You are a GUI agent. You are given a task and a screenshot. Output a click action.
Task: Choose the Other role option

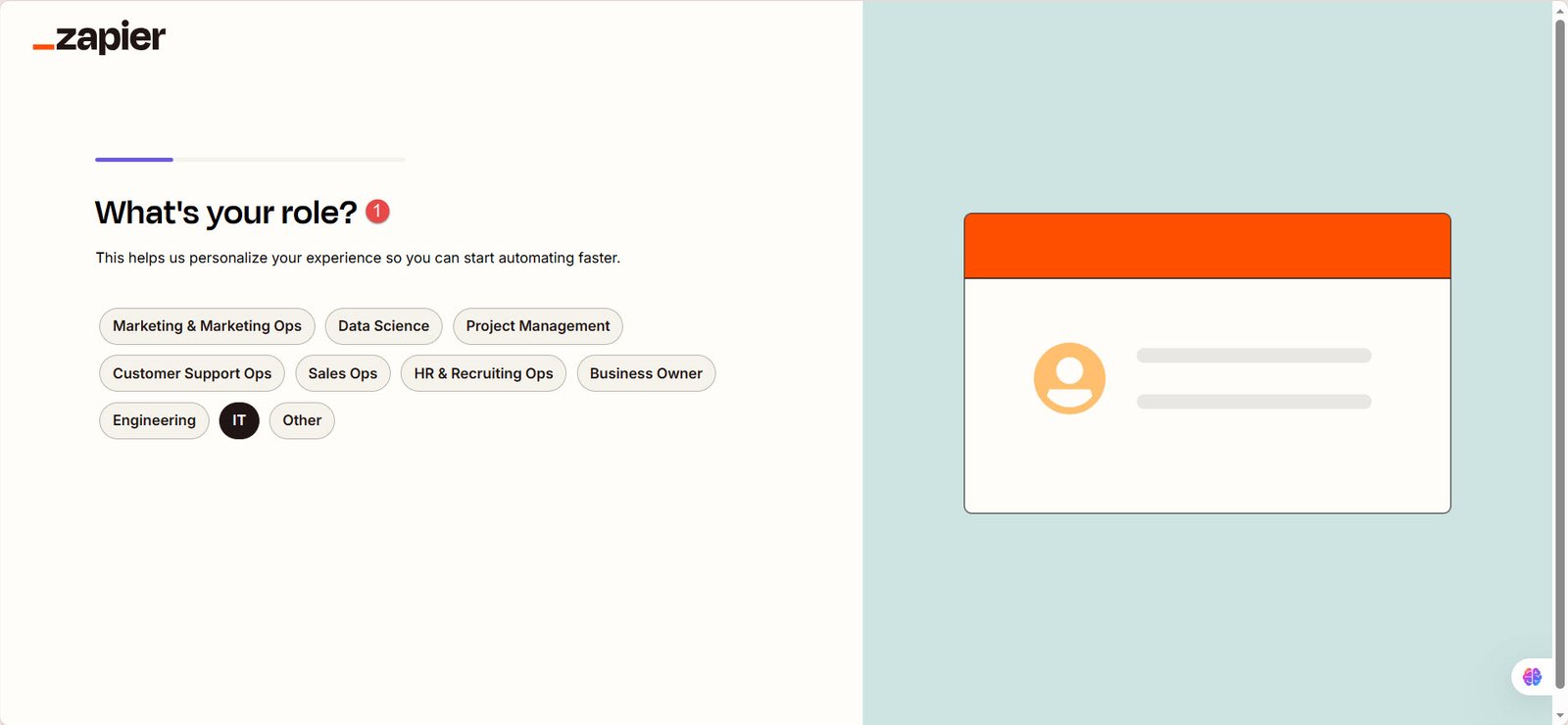point(302,420)
